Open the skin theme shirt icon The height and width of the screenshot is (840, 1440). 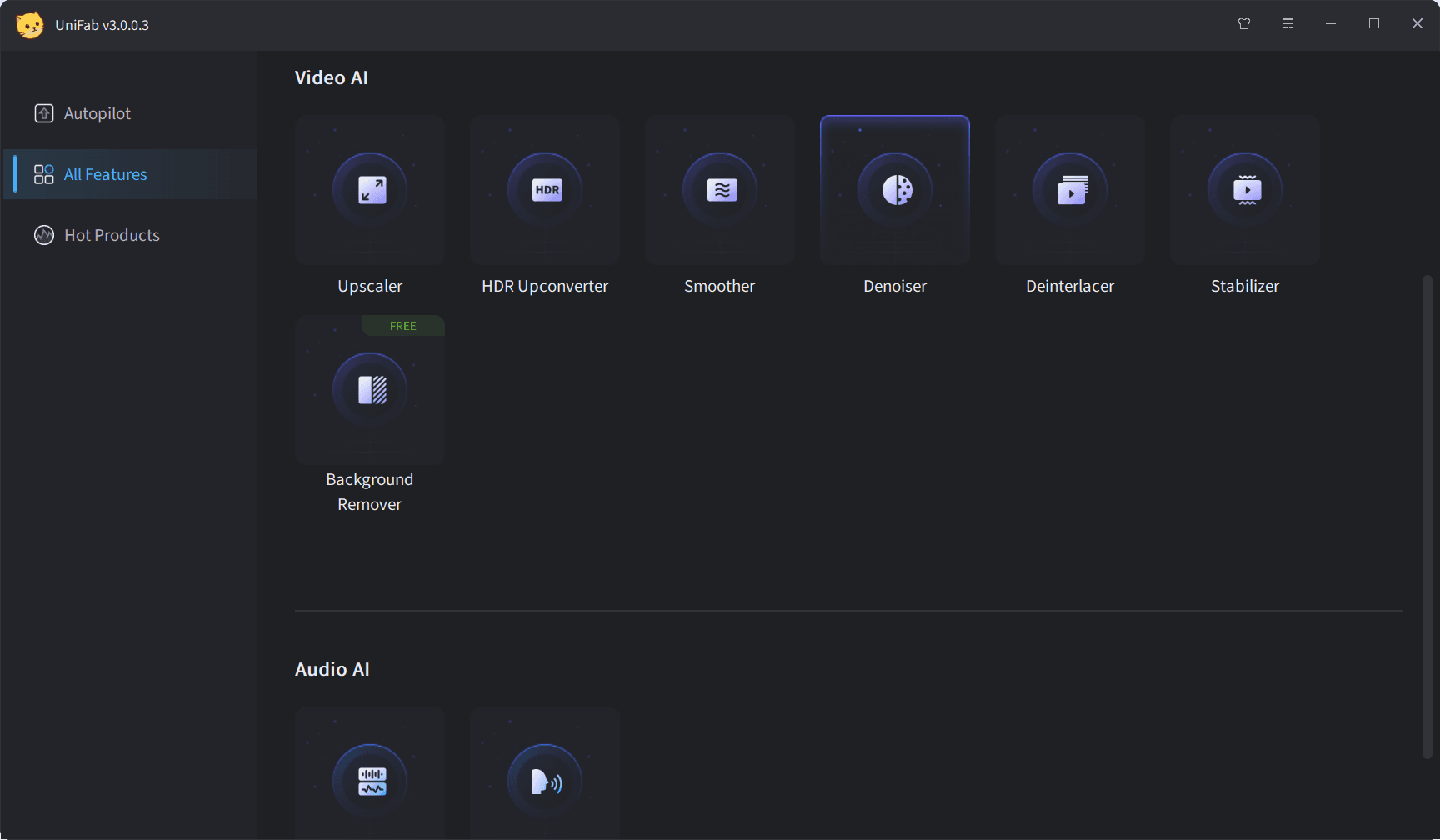[1244, 23]
